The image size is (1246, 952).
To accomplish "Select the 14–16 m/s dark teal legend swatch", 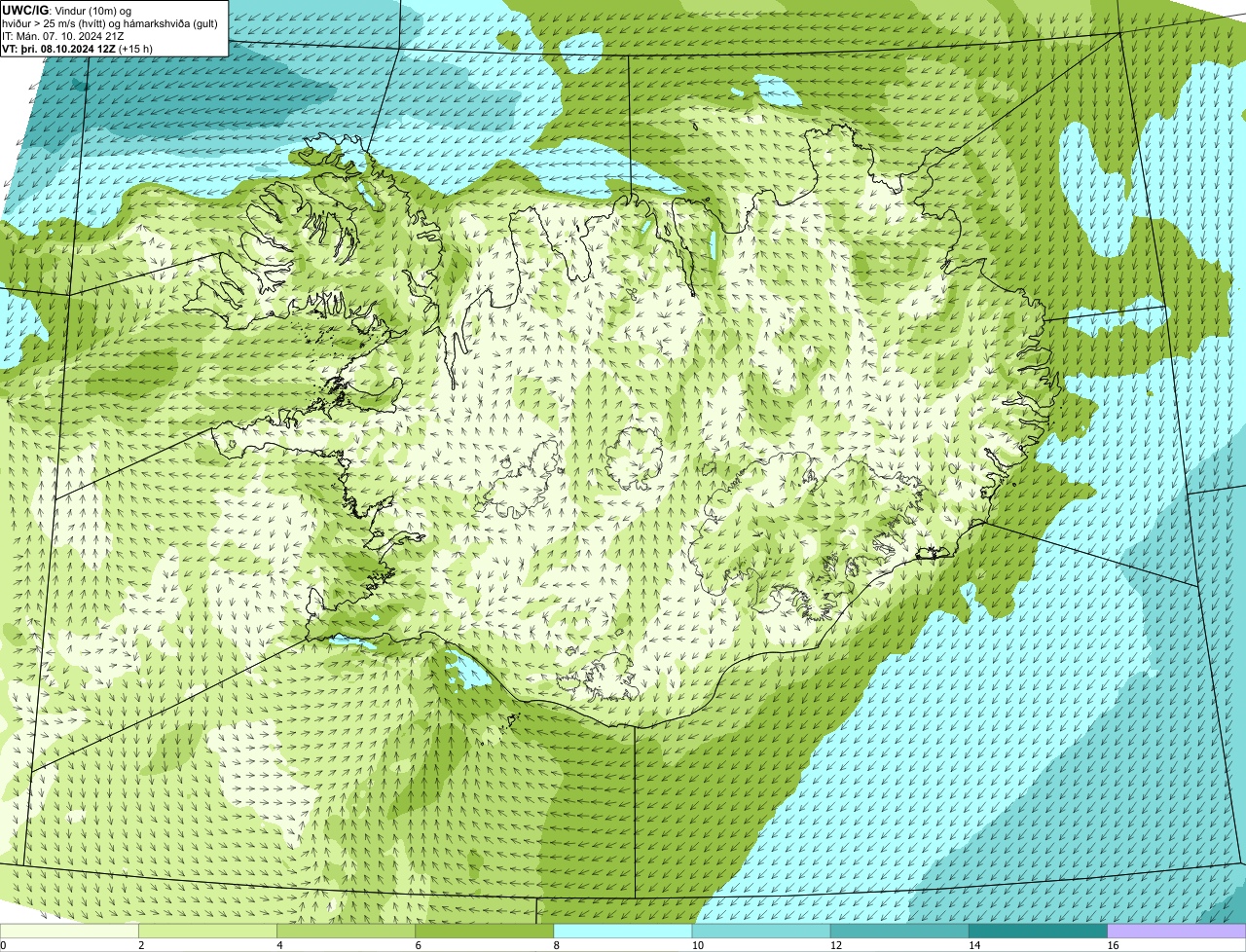I will click(x=1039, y=931).
